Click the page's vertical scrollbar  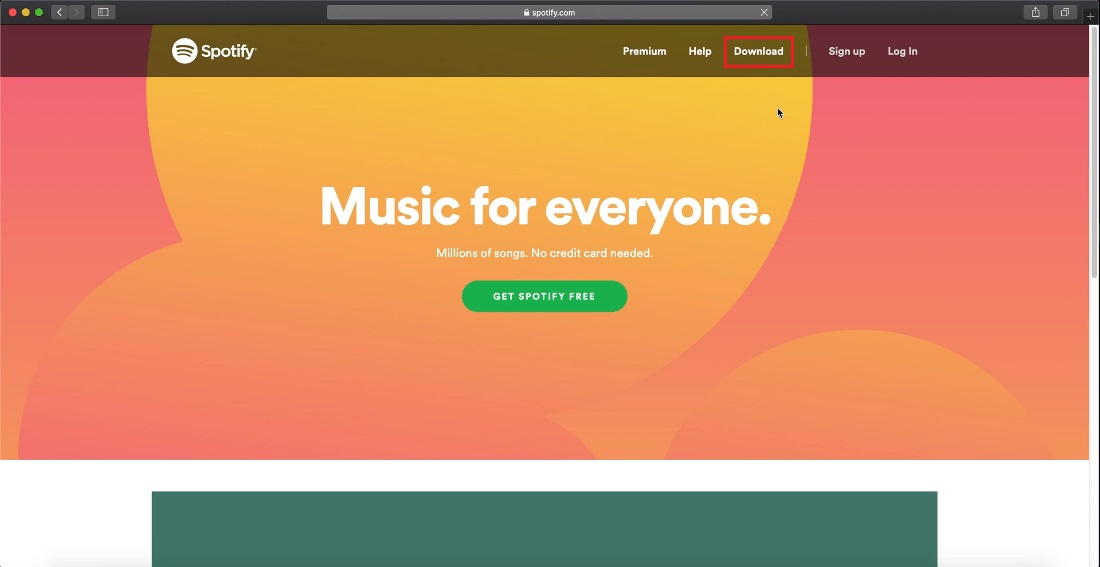1094,150
